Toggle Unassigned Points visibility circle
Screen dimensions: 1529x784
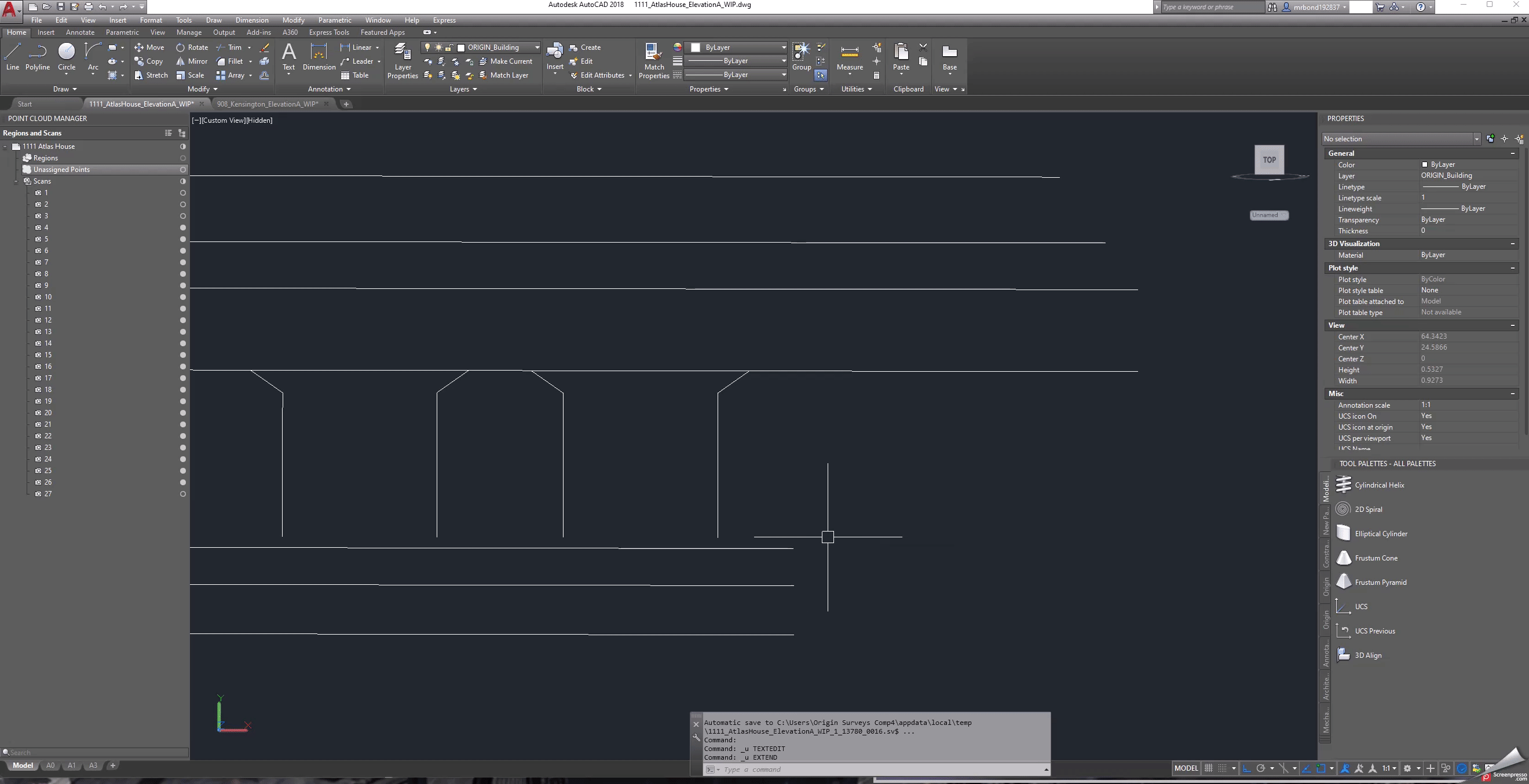tap(183, 170)
